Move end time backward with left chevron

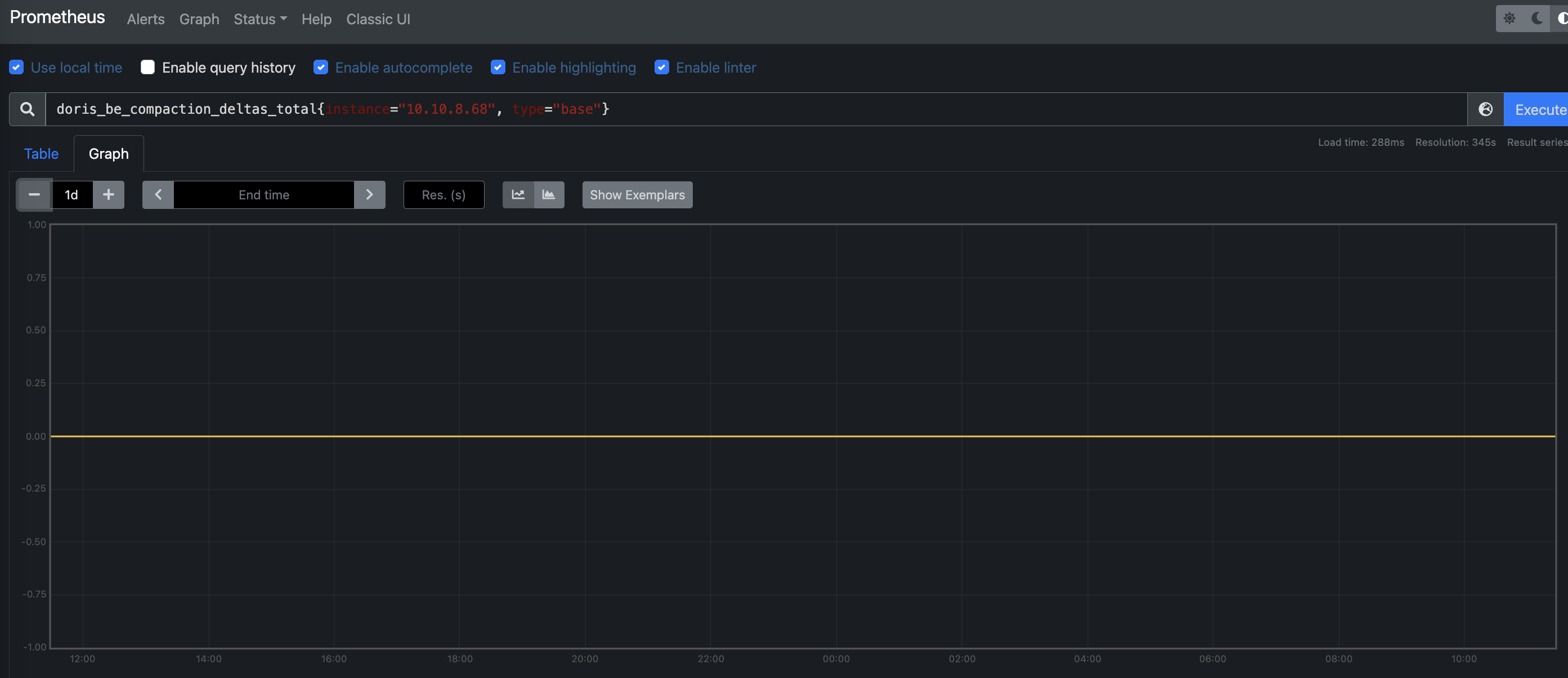[x=158, y=195]
